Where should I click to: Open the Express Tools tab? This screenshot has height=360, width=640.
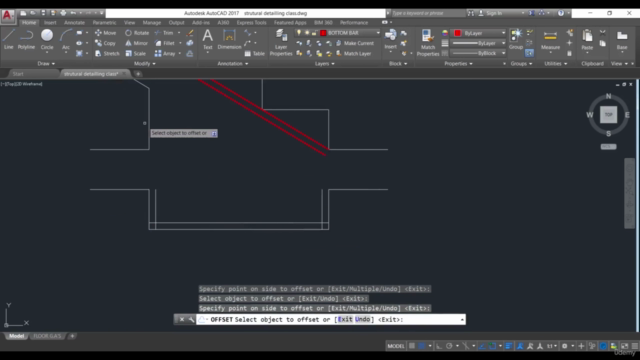251,22
